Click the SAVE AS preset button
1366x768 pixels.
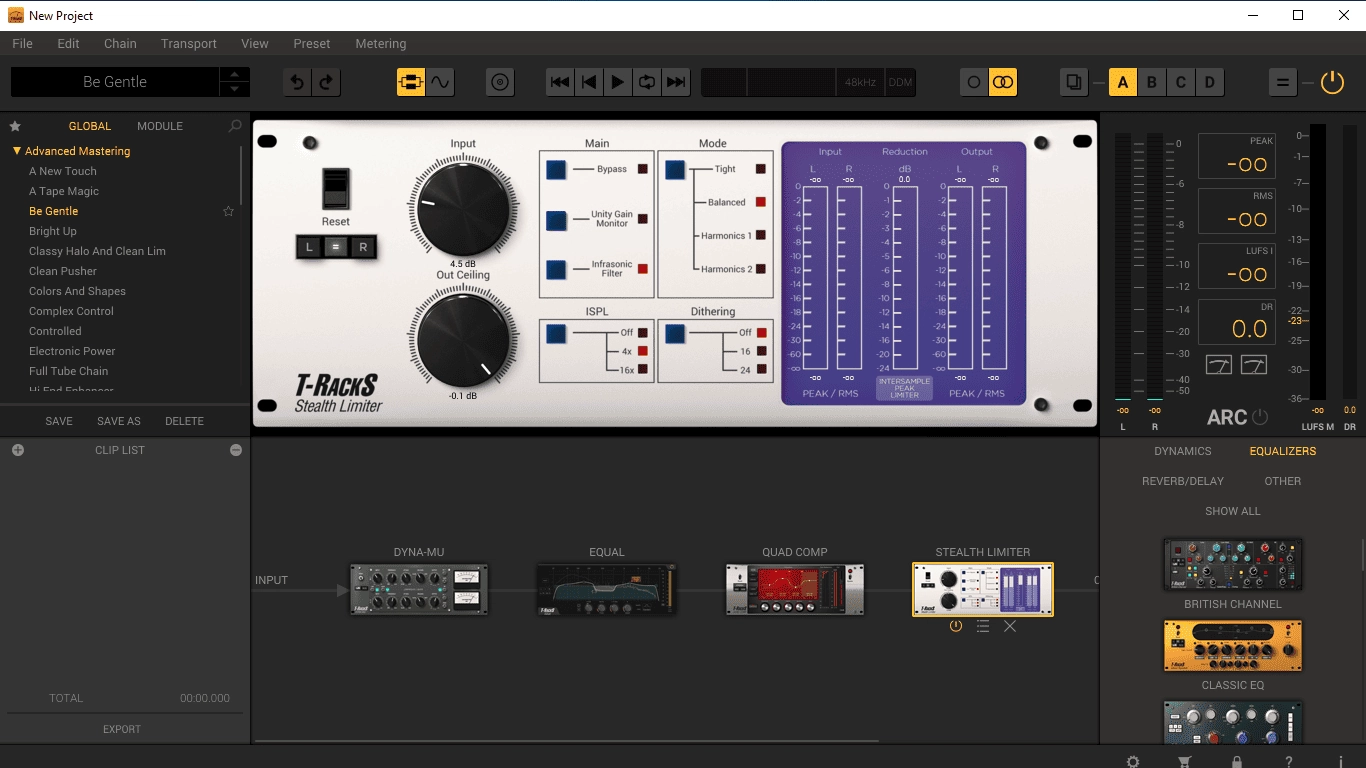pyautogui.click(x=119, y=421)
